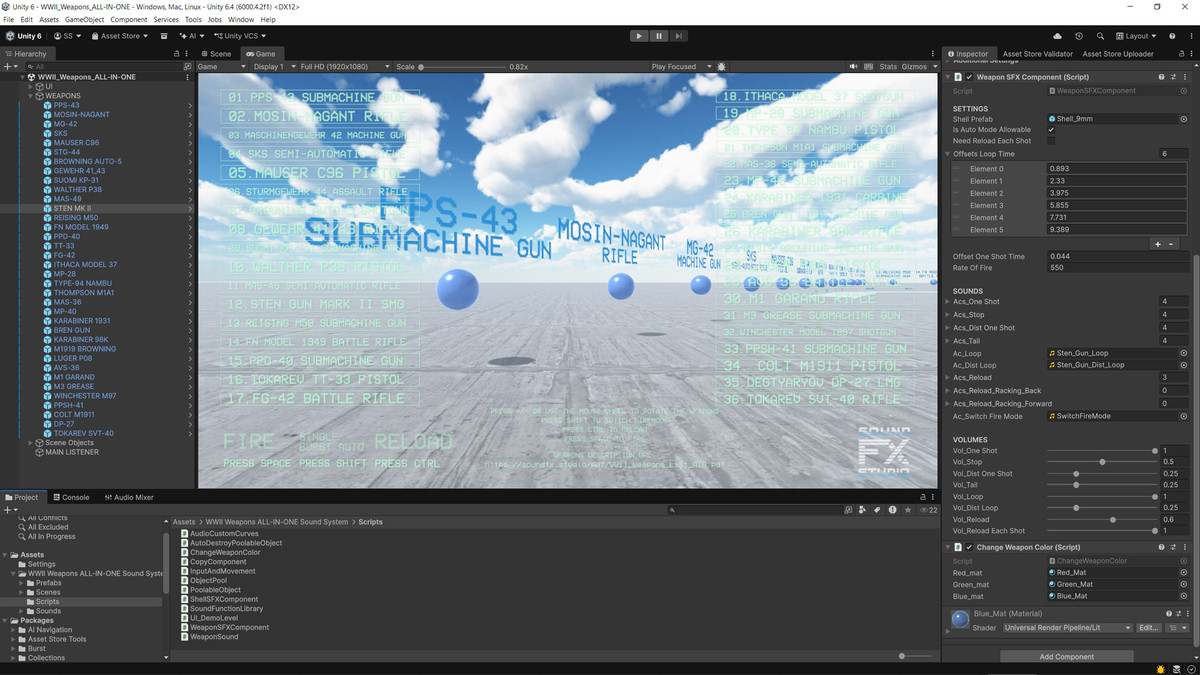Toggle Change Weapon Color enabled checkbox
Image resolution: width=1200 pixels, height=675 pixels.
pyautogui.click(x=969, y=547)
